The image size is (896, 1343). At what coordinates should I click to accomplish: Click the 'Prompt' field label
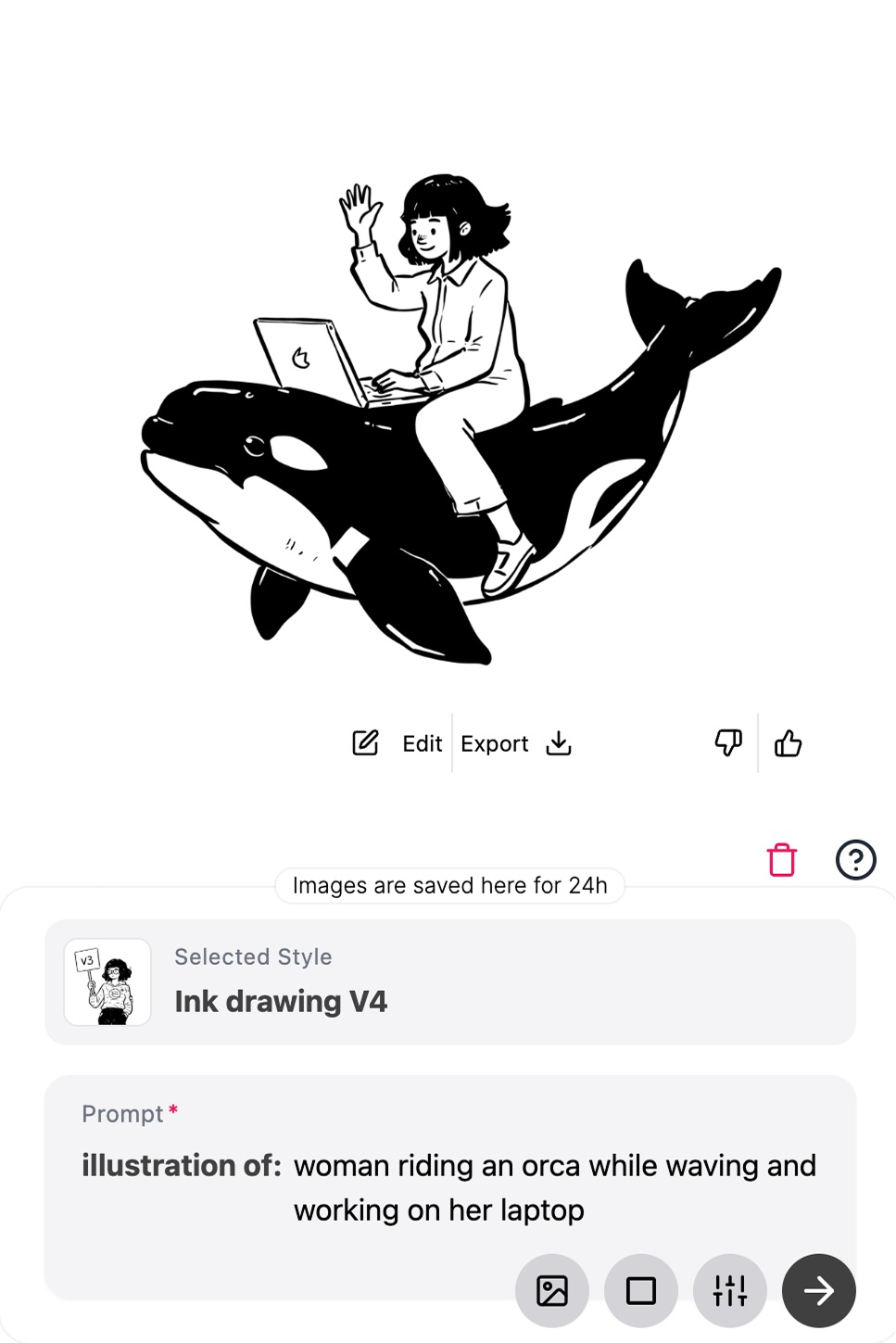pyautogui.click(x=122, y=1114)
